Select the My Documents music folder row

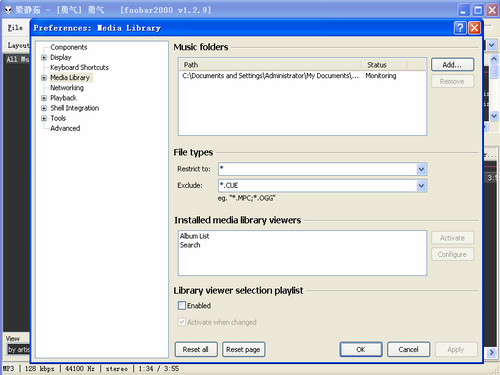click(302, 76)
